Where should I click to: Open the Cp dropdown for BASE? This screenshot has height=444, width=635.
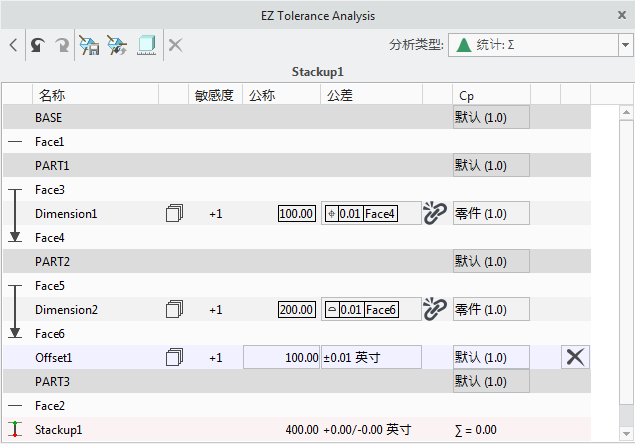click(490, 118)
